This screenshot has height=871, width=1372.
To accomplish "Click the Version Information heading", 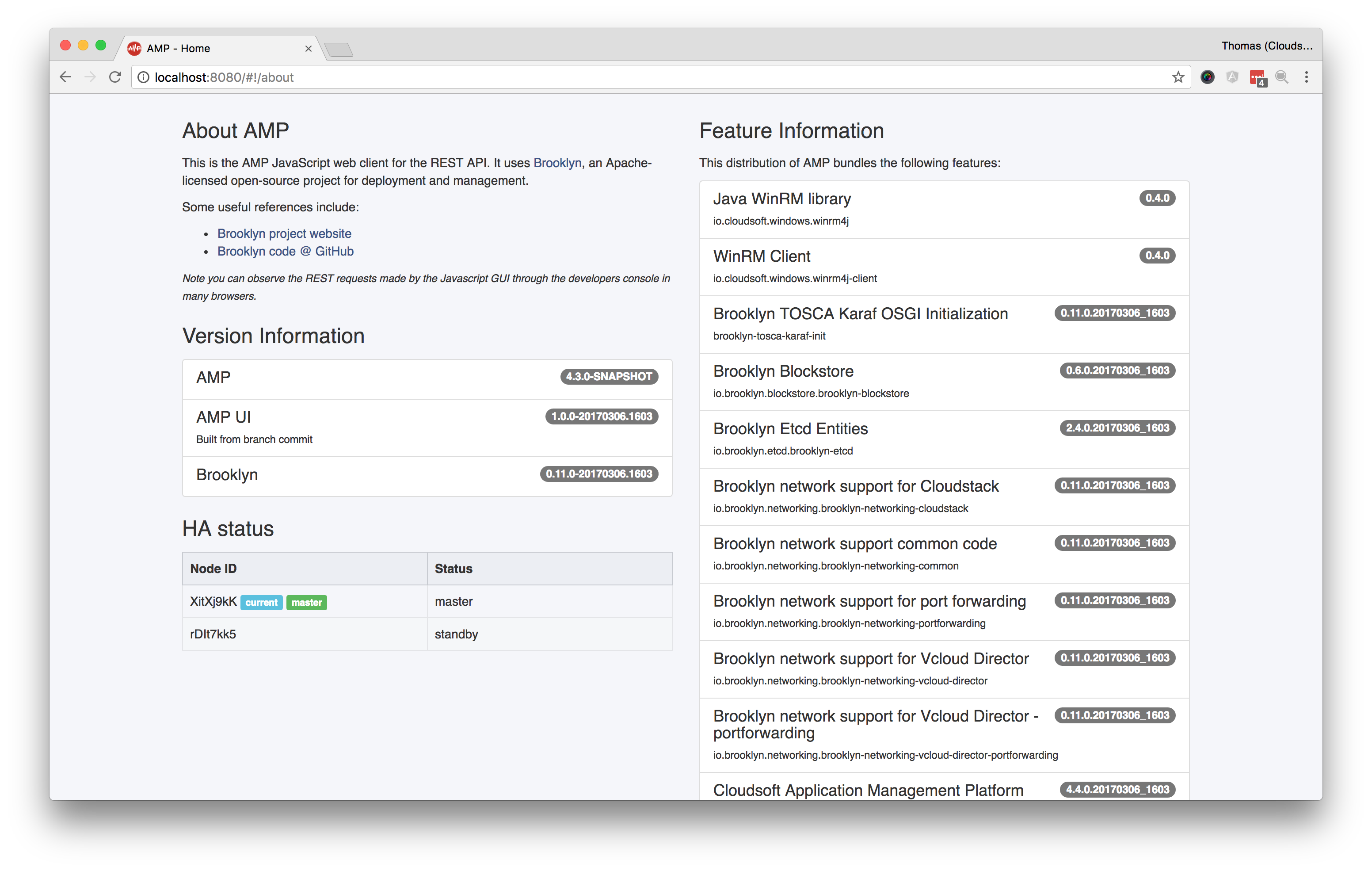I will (274, 336).
